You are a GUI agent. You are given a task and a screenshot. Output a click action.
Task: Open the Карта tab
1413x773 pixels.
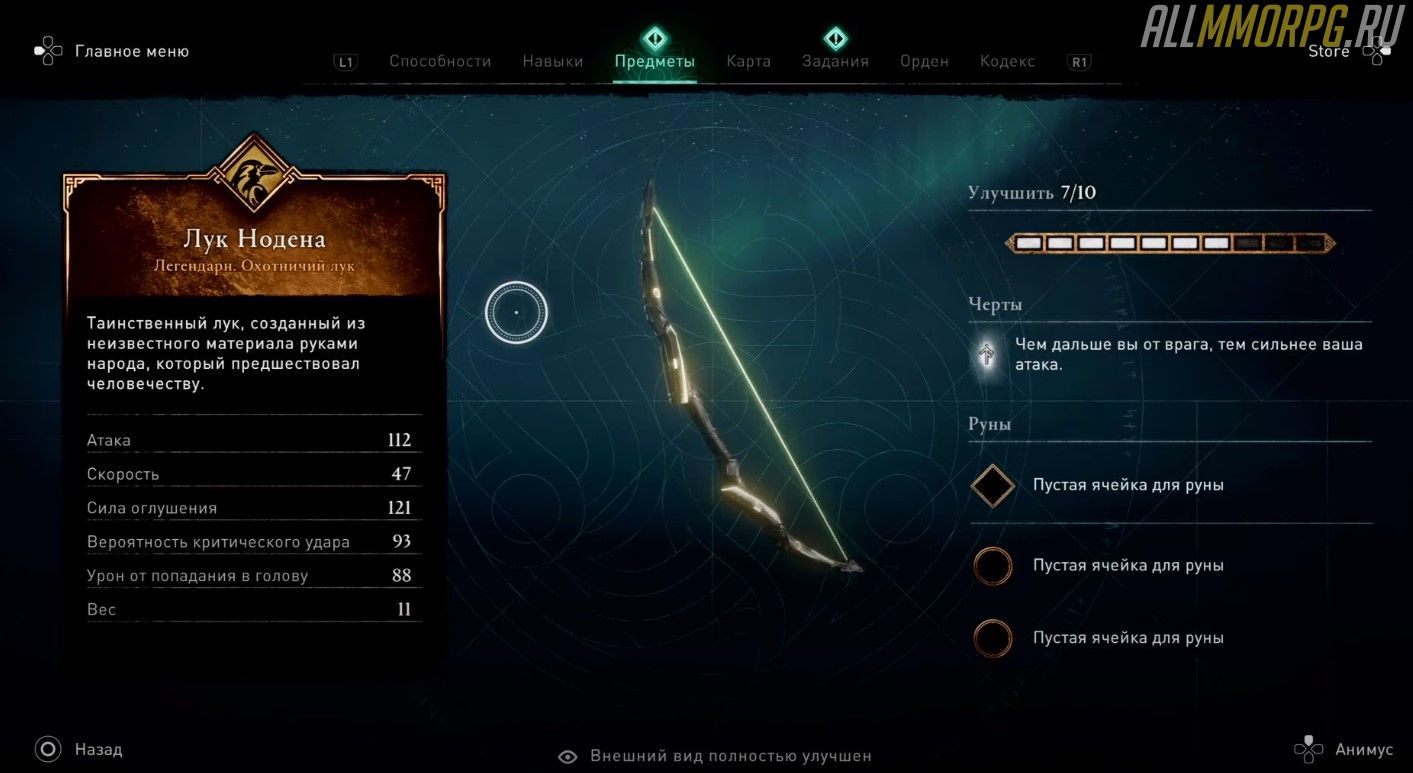[749, 61]
